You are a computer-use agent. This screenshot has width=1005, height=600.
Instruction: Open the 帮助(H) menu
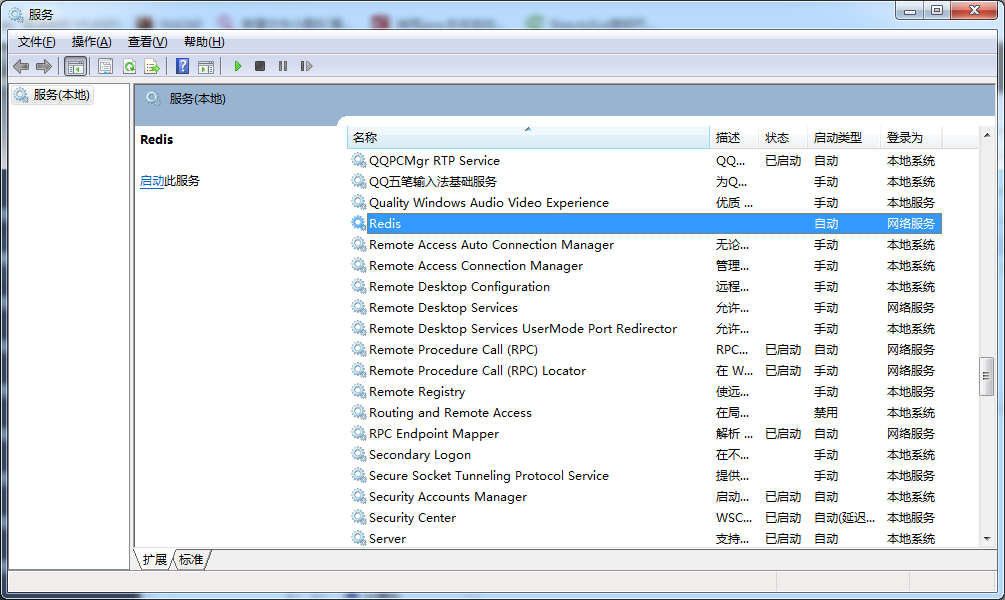coord(204,42)
